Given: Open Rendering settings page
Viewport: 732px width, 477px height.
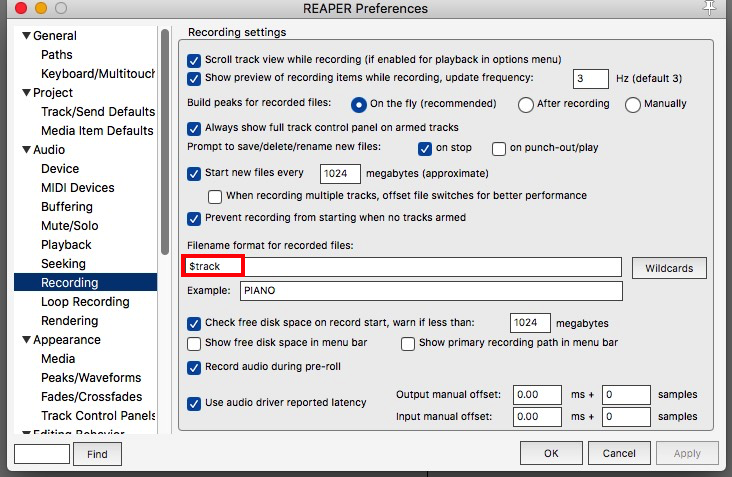Looking at the screenshot, I should [70, 321].
